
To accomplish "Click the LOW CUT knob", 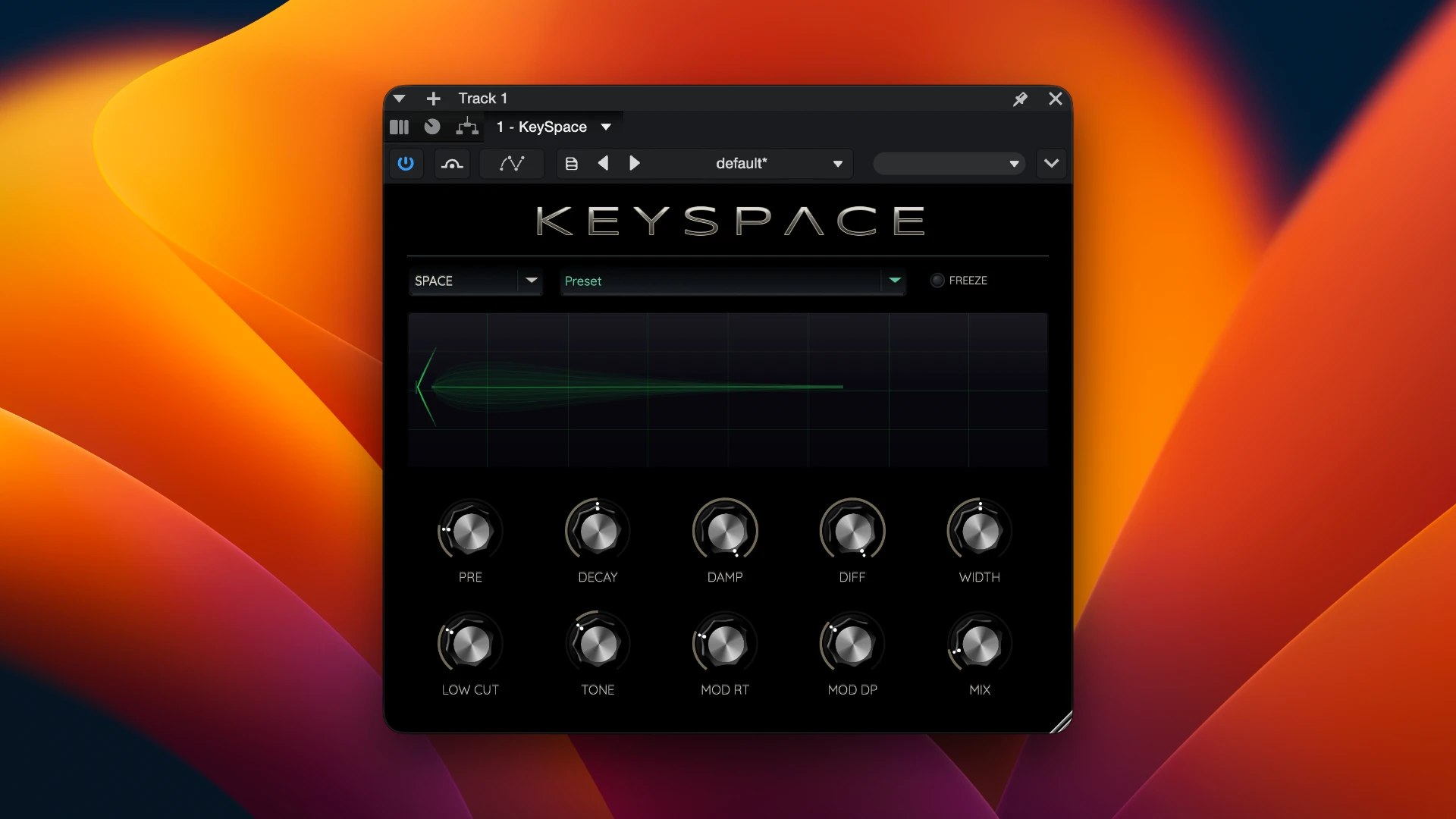I will 470,644.
